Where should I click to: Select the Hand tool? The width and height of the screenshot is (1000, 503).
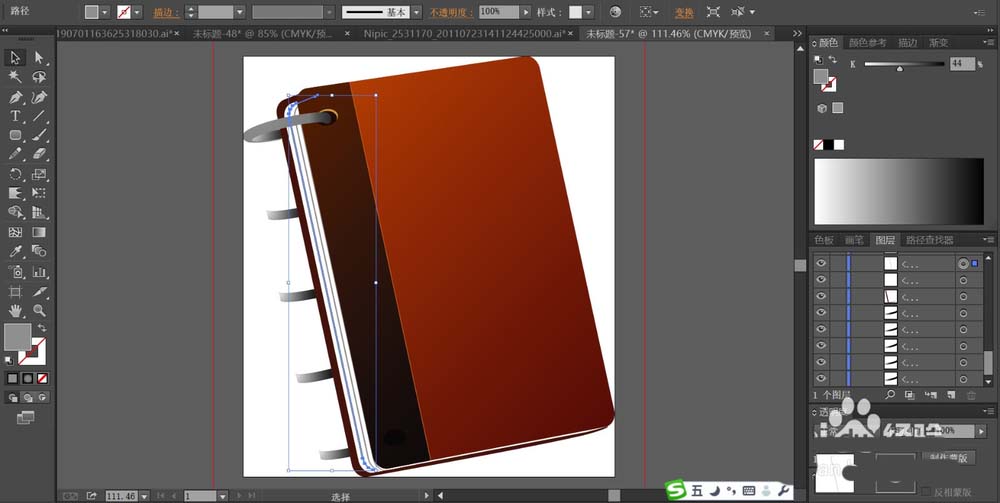pos(15,310)
